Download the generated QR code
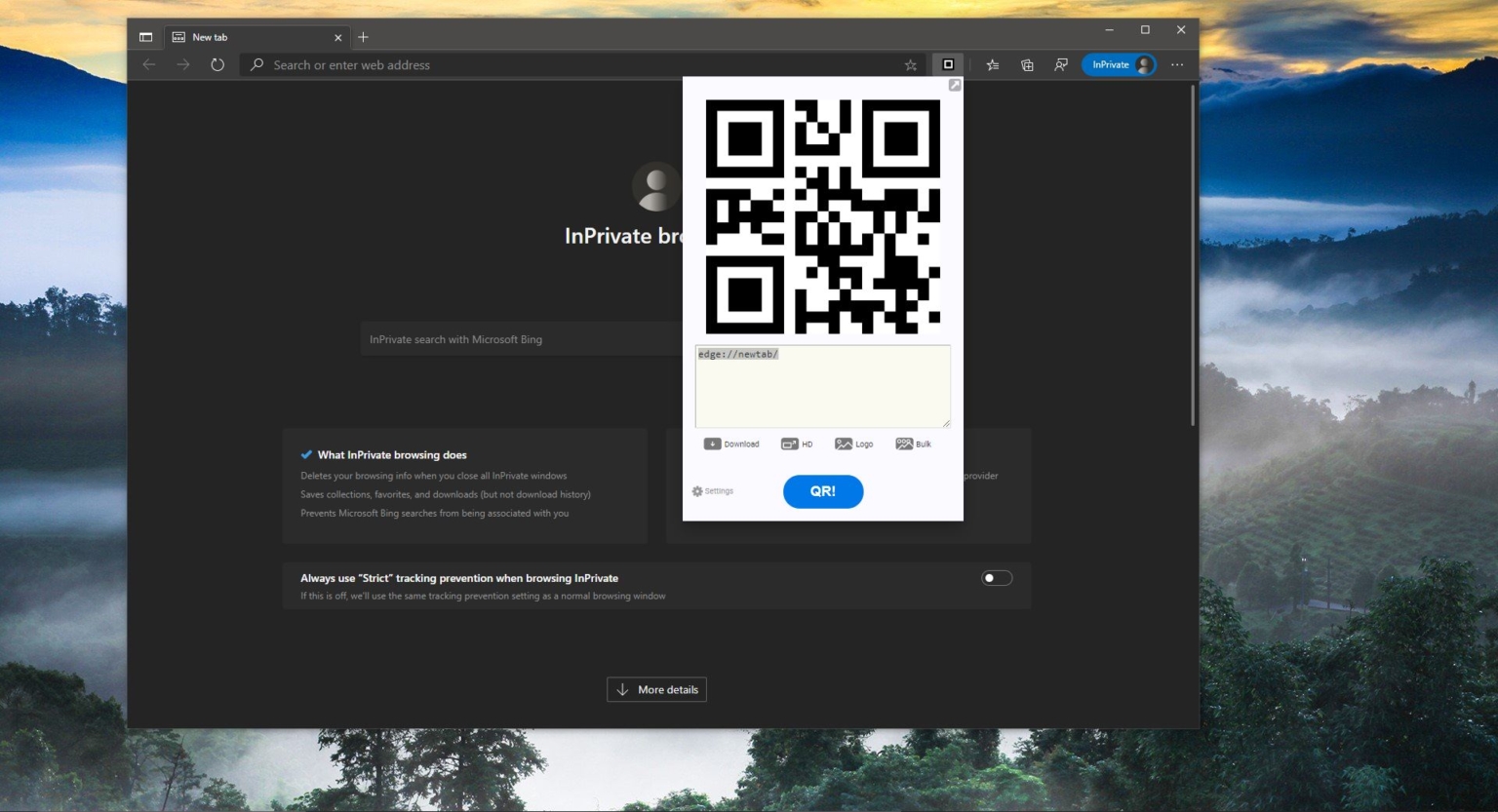The image size is (1498, 812). pos(731,444)
